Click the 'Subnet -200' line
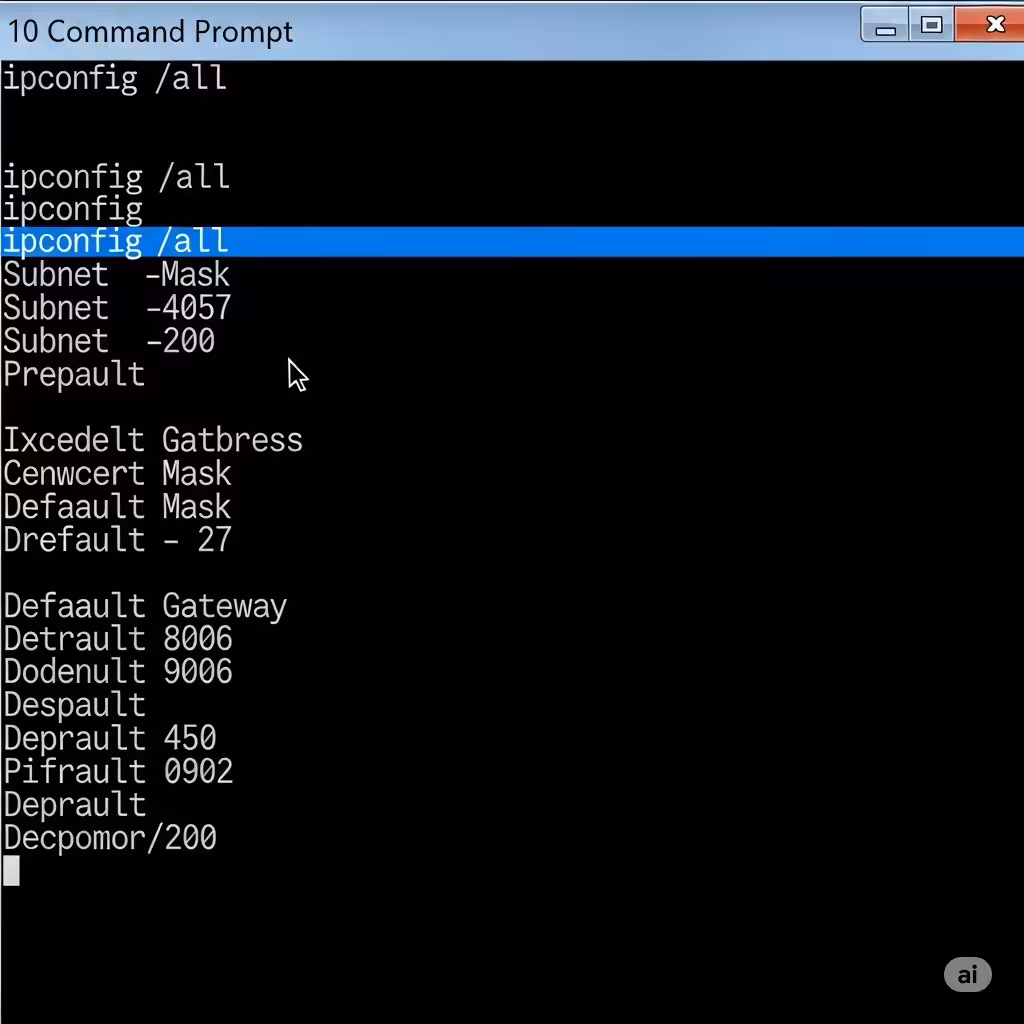This screenshot has height=1024, width=1024. click(109, 341)
